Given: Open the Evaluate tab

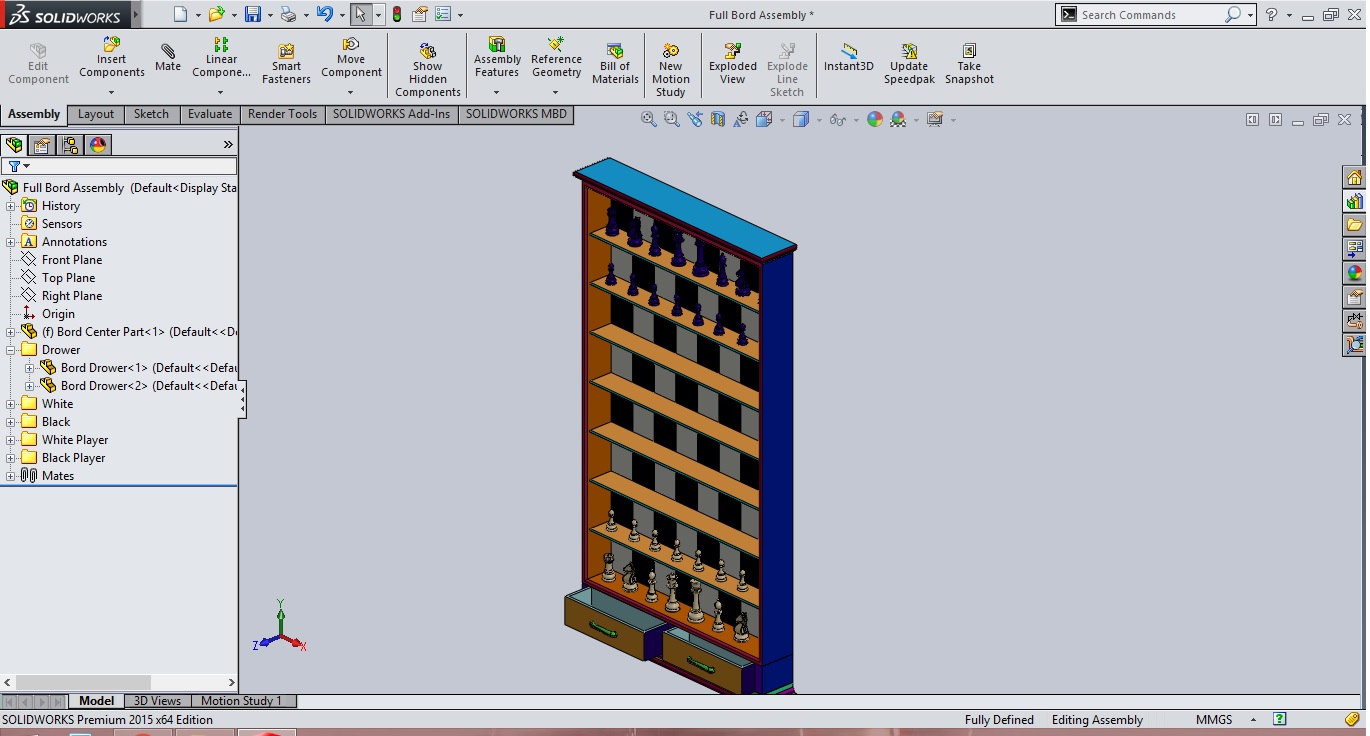Looking at the screenshot, I should click(x=210, y=114).
